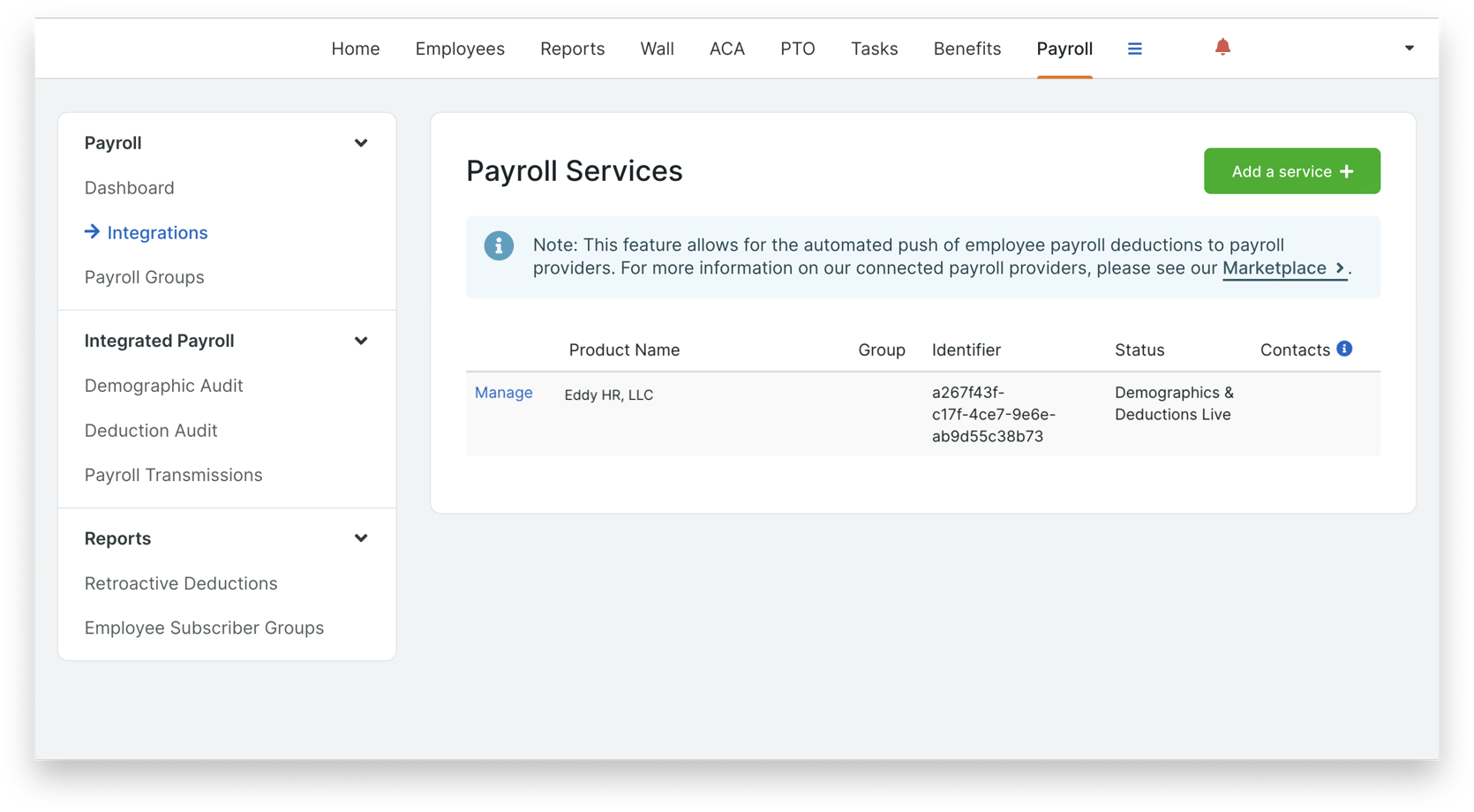This screenshot has height=812, width=1474.
Task: Click the plus icon on Add a service
Action: (x=1347, y=170)
